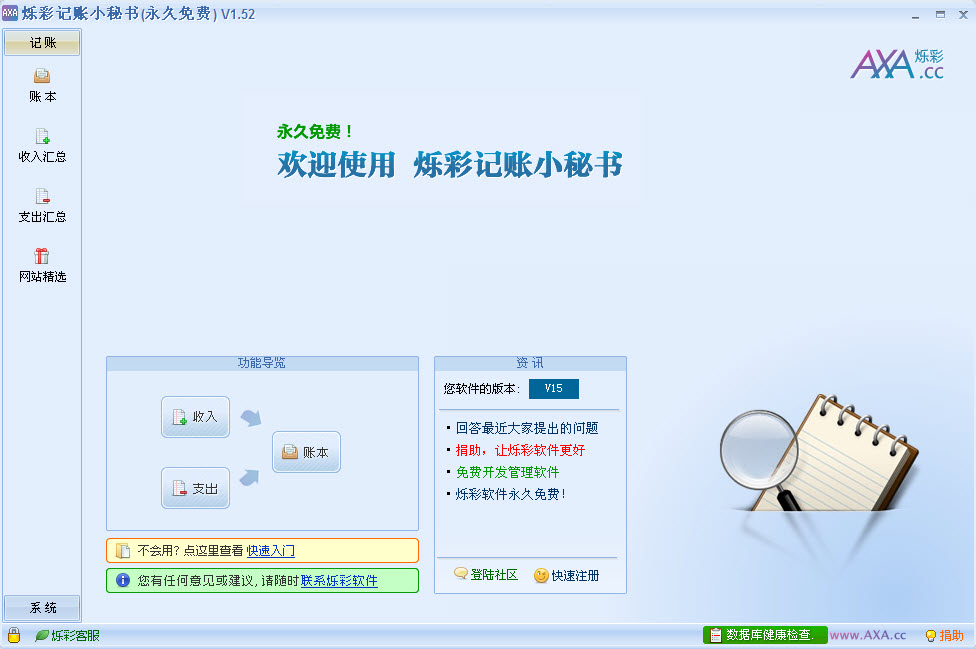Click the 功能导览 panel header
Image resolution: width=976 pixels, height=649 pixels.
point(262,363)
